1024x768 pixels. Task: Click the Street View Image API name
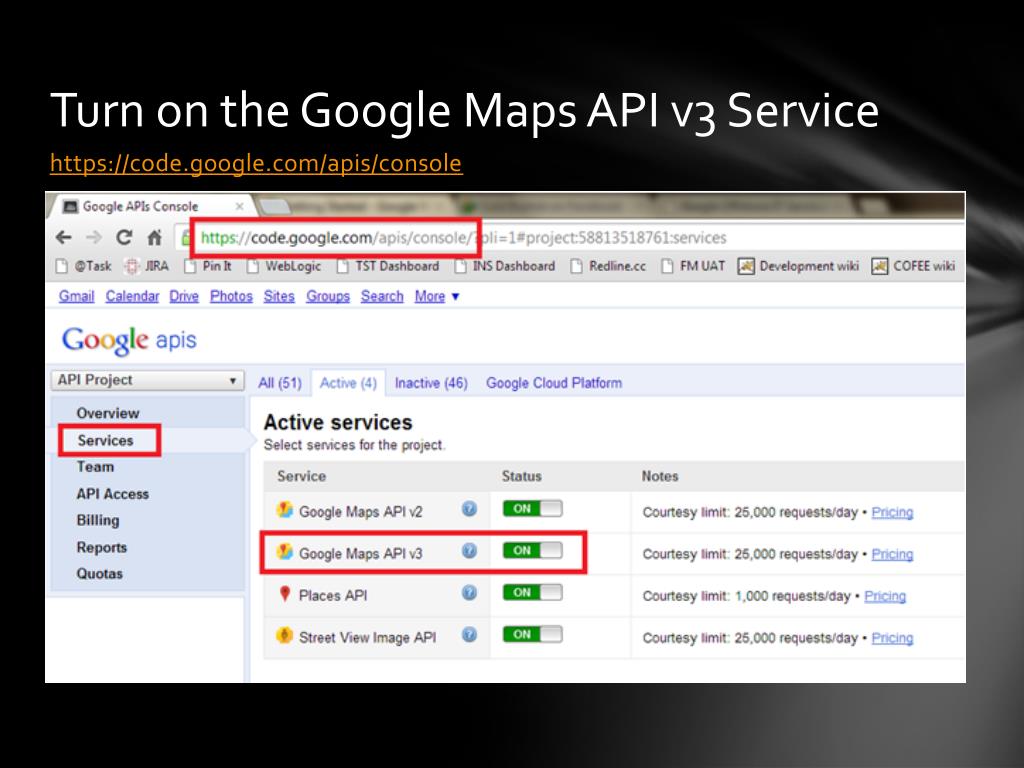[x=367, y=637]
